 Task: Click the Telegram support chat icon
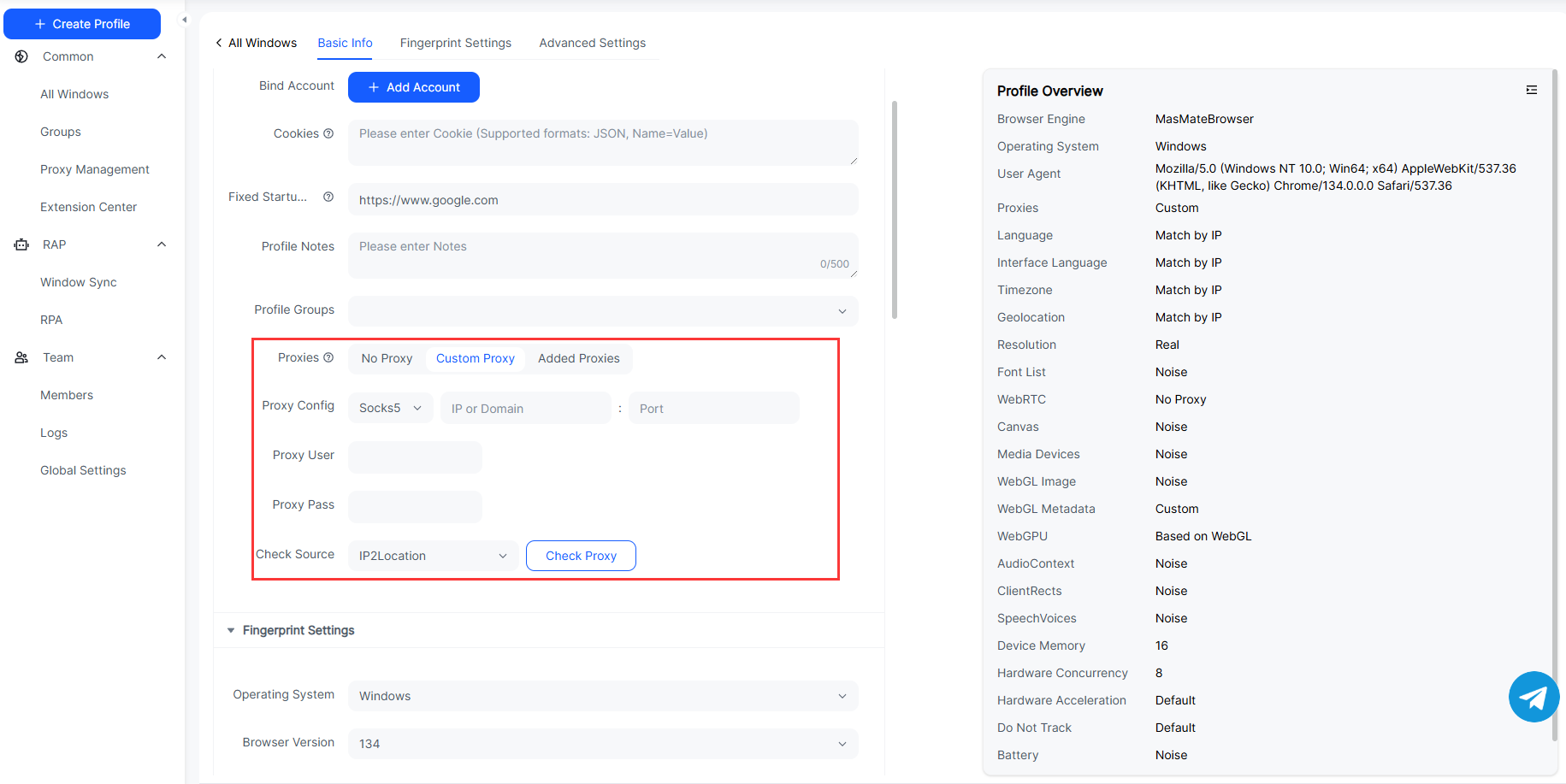1533,697
